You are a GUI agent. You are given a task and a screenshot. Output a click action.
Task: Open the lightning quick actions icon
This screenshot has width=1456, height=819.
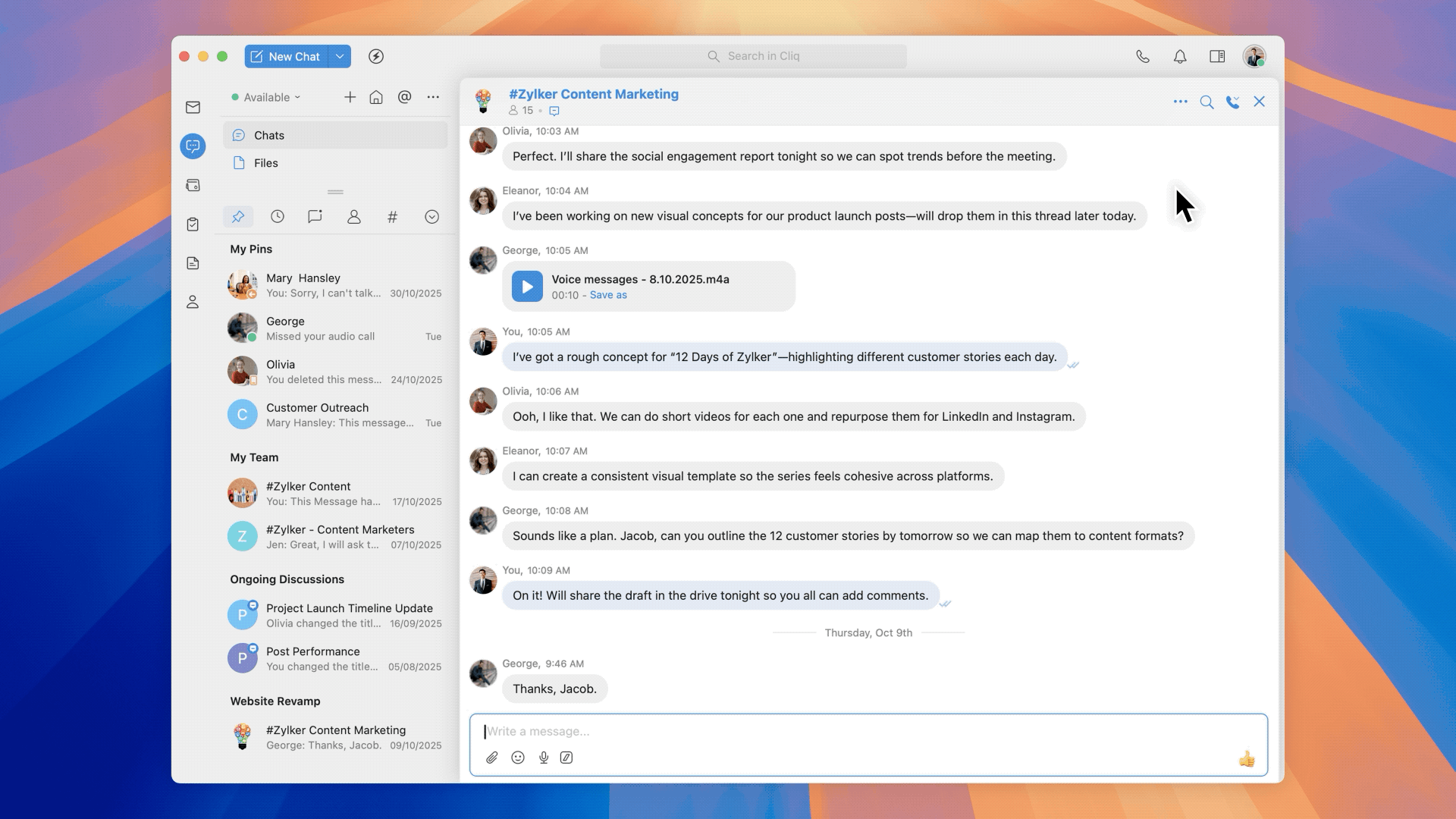376,56
